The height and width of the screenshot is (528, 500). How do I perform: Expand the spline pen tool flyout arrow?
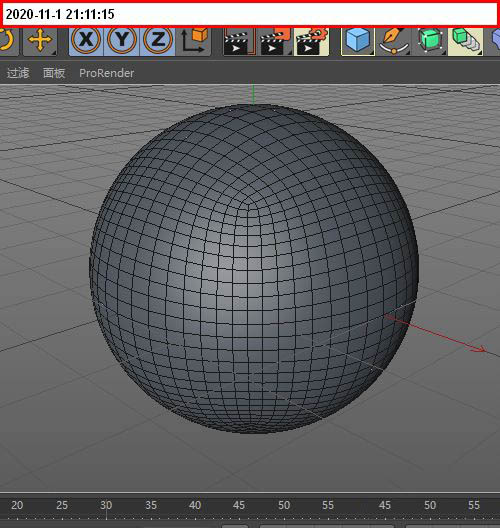[408, 53]
